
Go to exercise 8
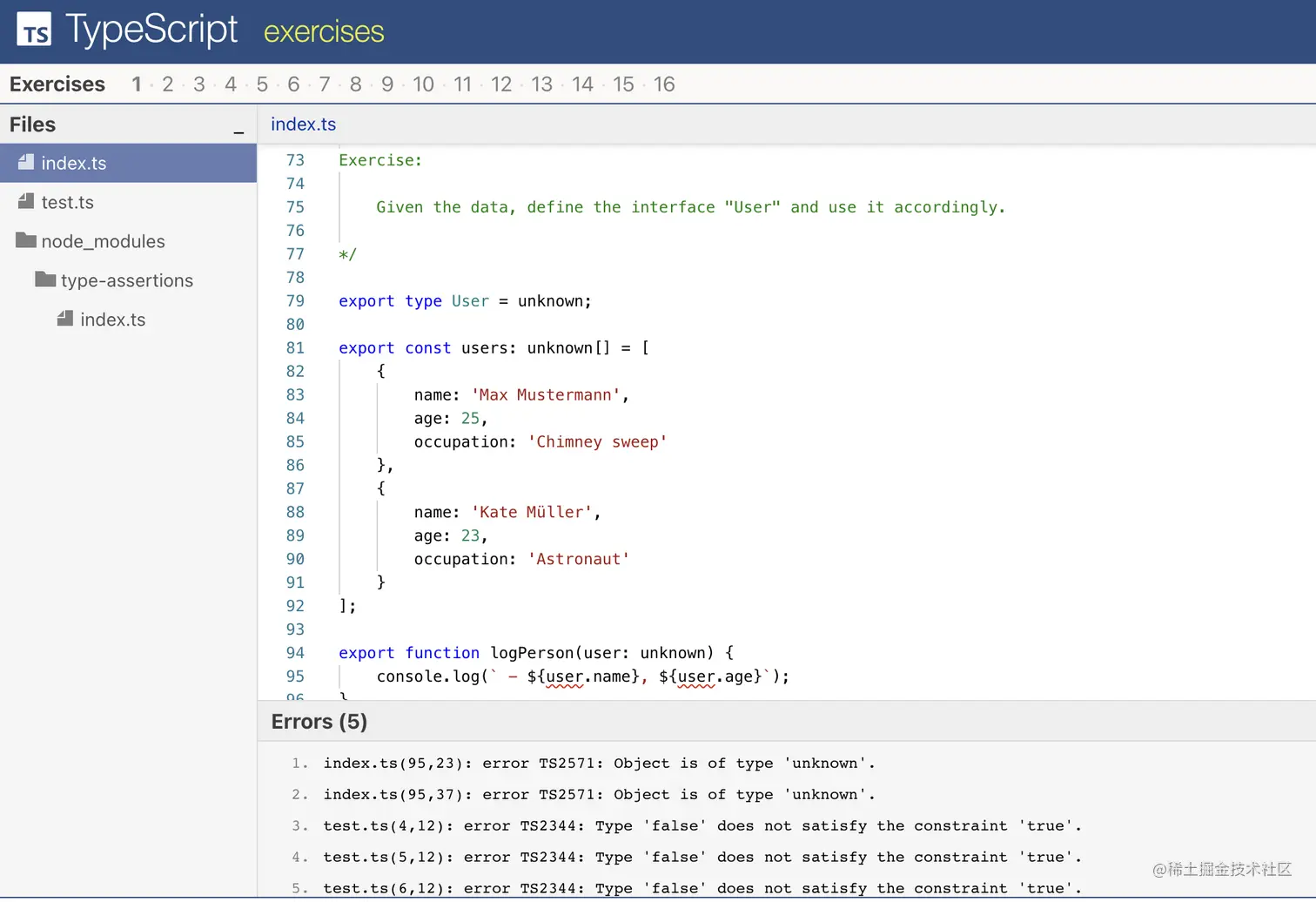(356, 84)
